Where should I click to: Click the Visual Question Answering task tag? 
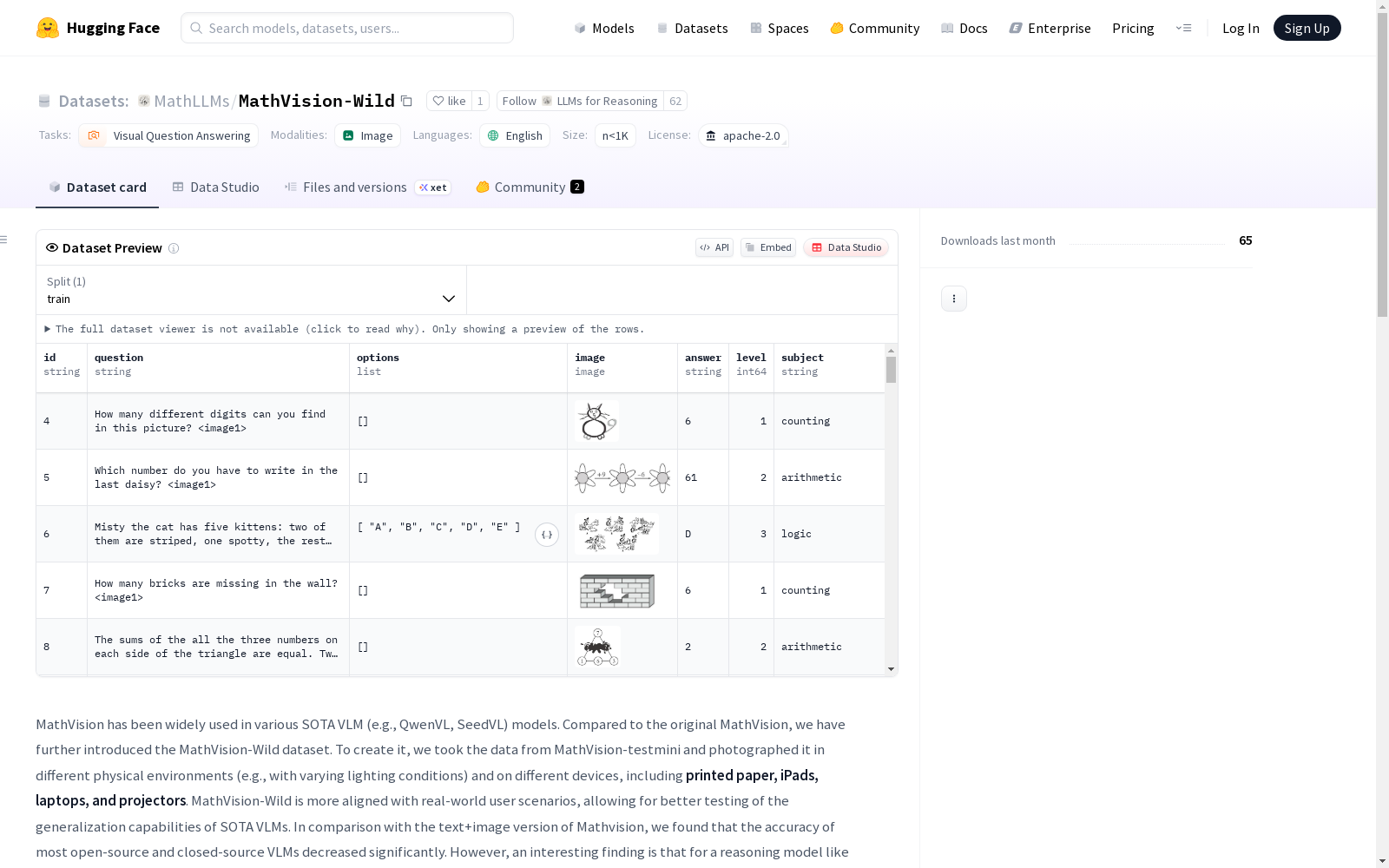pos(168,135)
